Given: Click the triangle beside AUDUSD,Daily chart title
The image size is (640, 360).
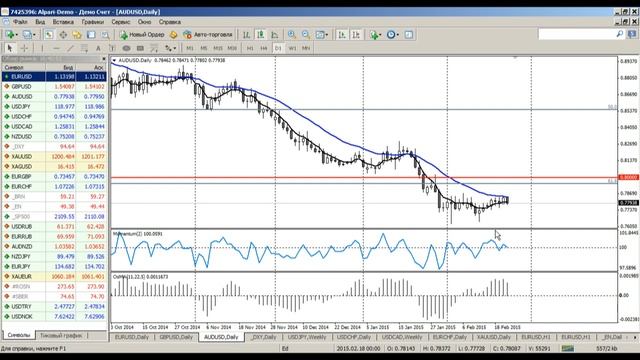Looking at the screenshot, I should 114,60.
